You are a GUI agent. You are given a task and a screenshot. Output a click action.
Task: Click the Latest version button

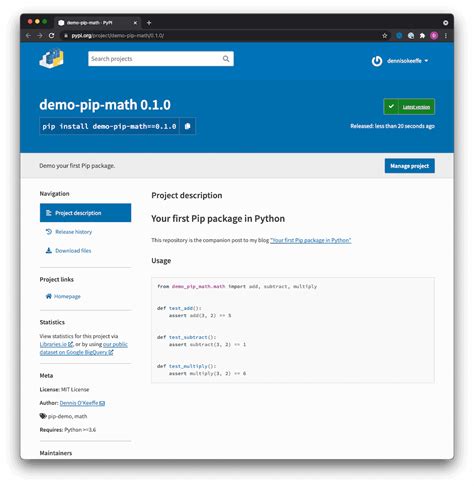tap(409, 107)
